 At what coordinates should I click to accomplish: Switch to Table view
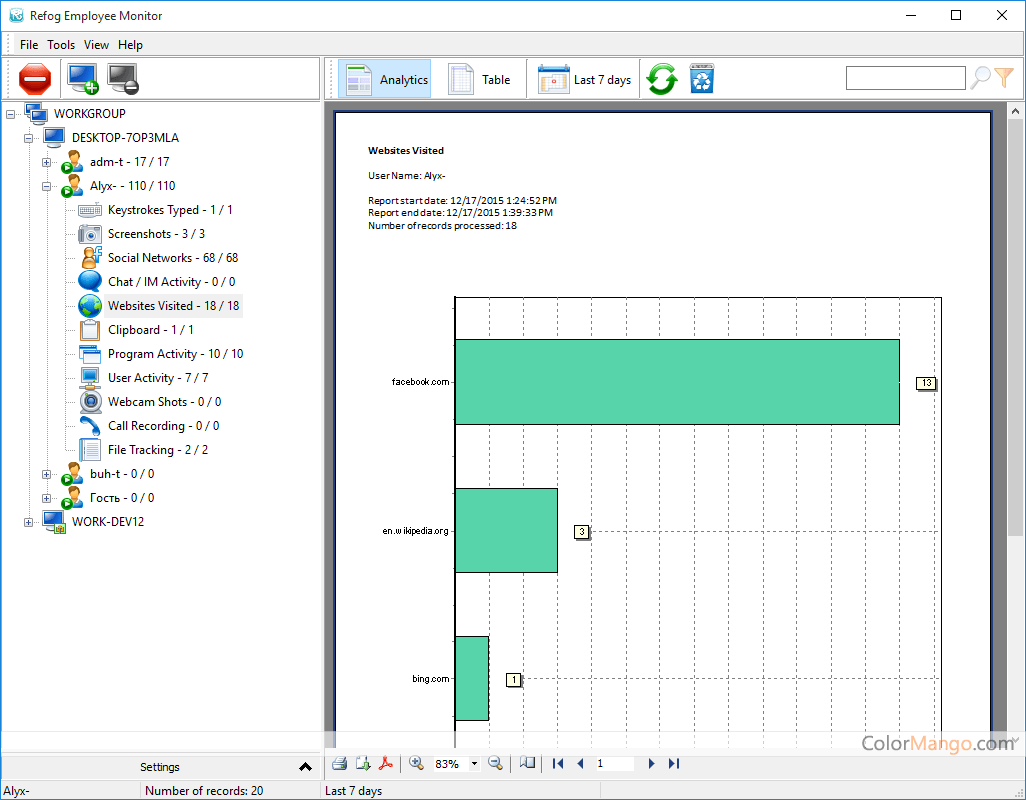480,80
